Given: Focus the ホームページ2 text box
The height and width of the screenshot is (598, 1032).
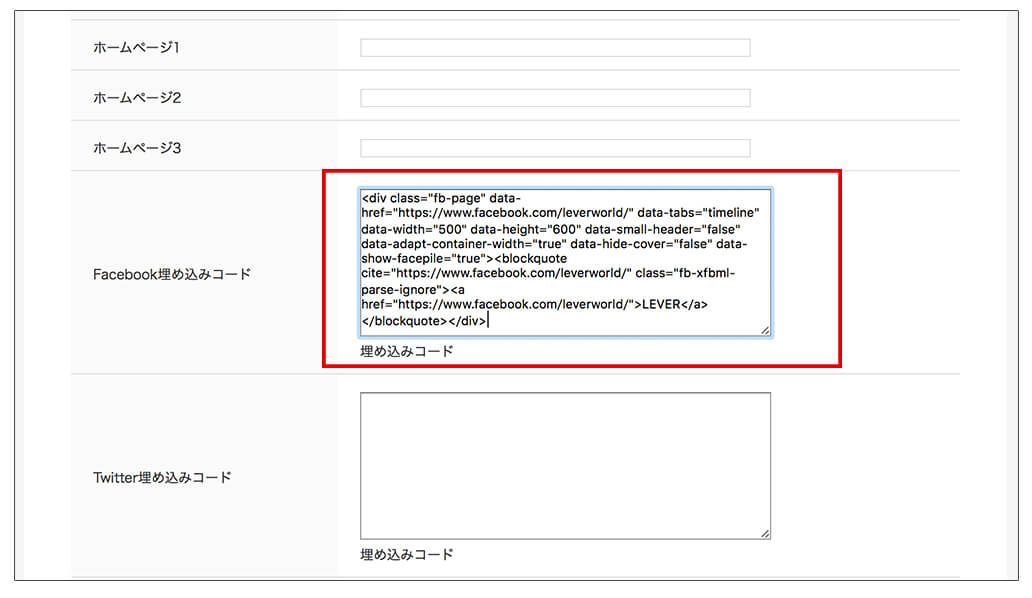Looking at the screenshot, I should coord(554,98).
